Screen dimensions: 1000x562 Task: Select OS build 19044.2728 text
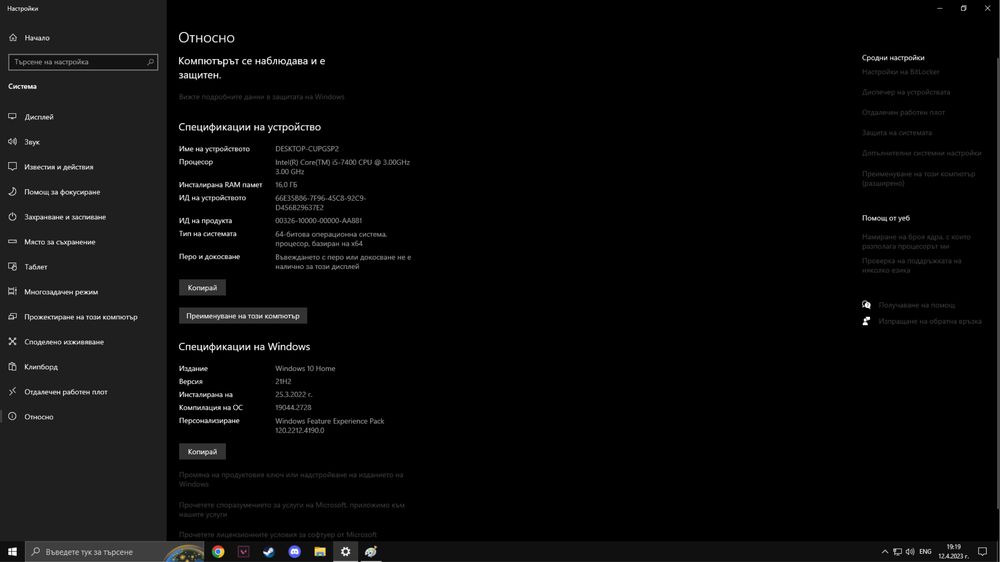[x=293, y=408]
